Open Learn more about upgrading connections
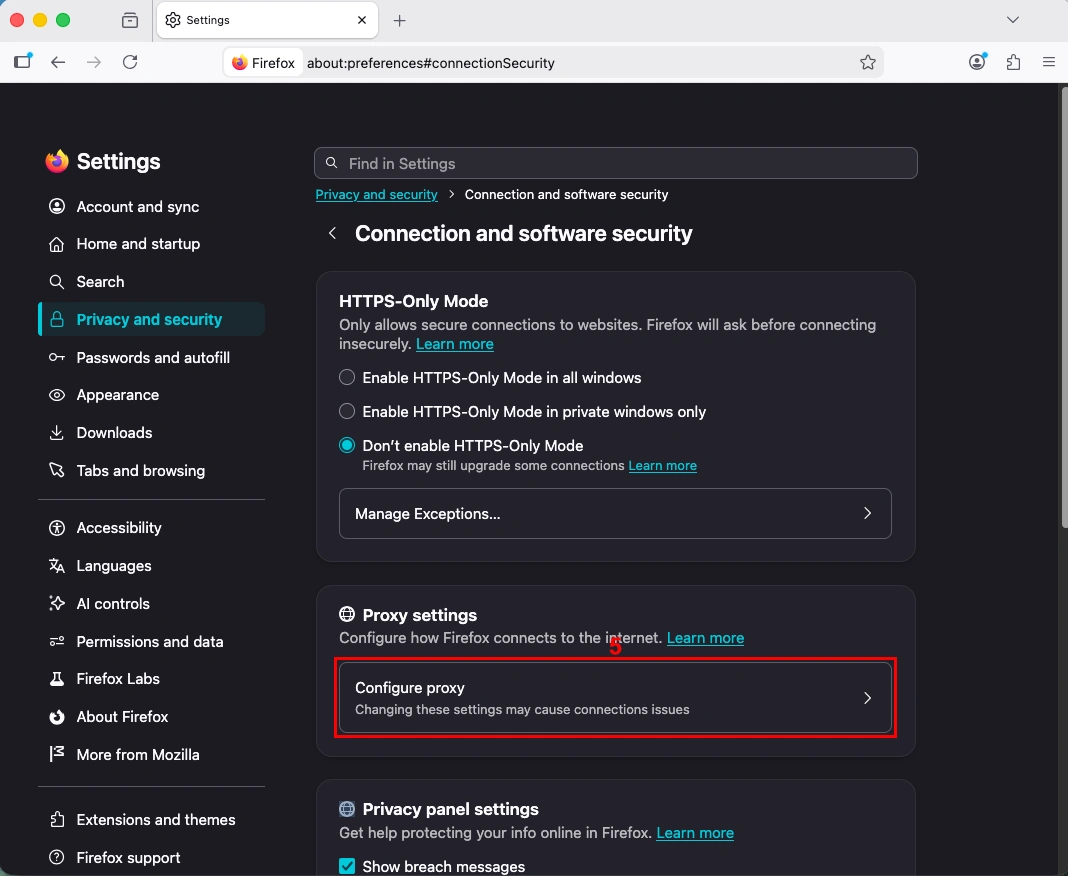Viewport: 1068px width, 876px height. pyautogui.click(x=662, y=466)
